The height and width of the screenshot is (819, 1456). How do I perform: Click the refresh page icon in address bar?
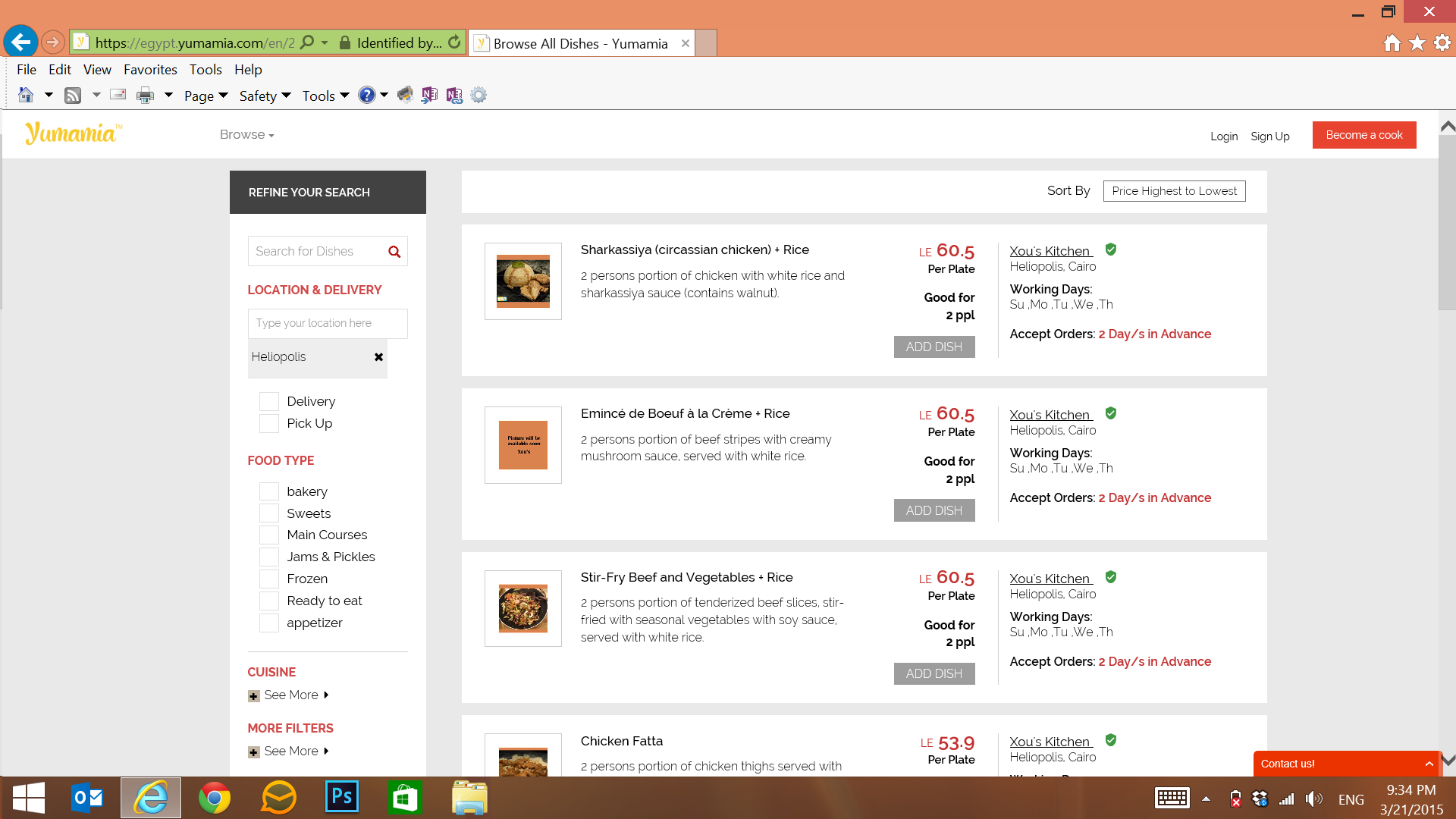pyautogui.click(x=454, y=42)
